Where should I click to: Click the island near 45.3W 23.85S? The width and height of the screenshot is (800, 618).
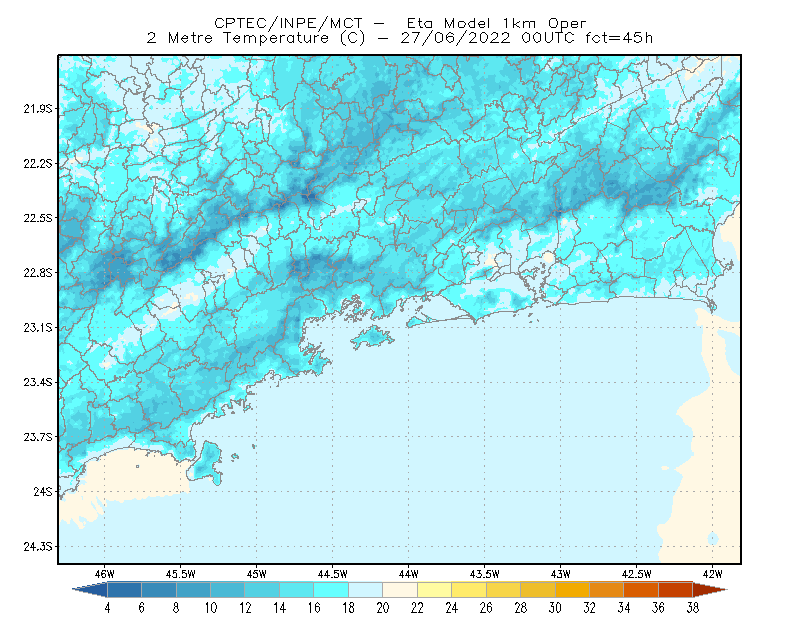205,463
